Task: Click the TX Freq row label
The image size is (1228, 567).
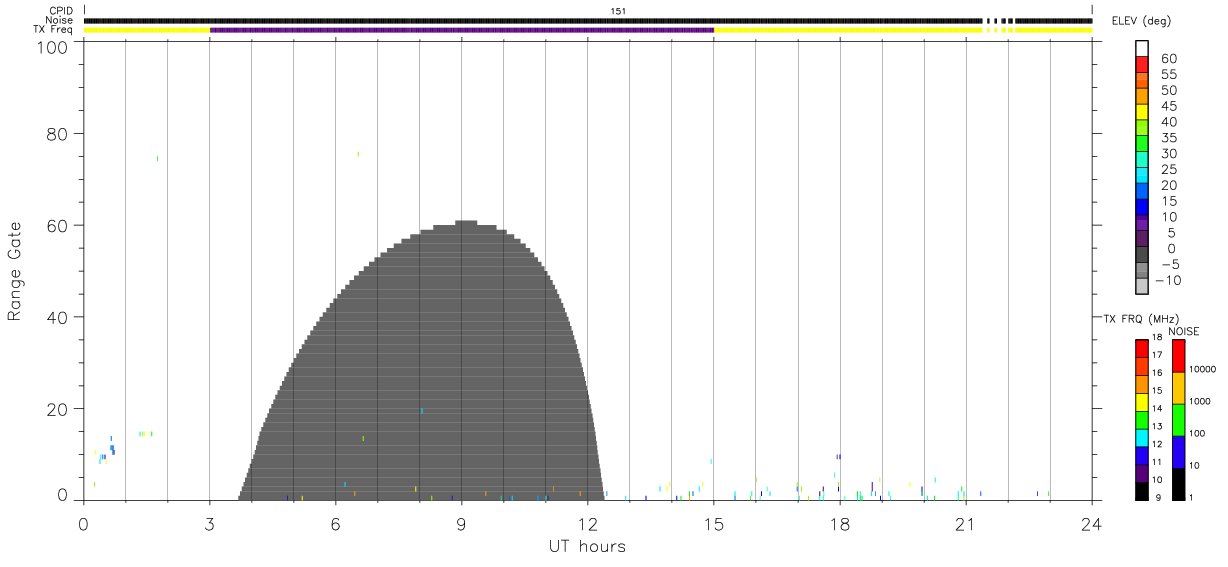Action: pyautogui.click(x=53, y=30)
